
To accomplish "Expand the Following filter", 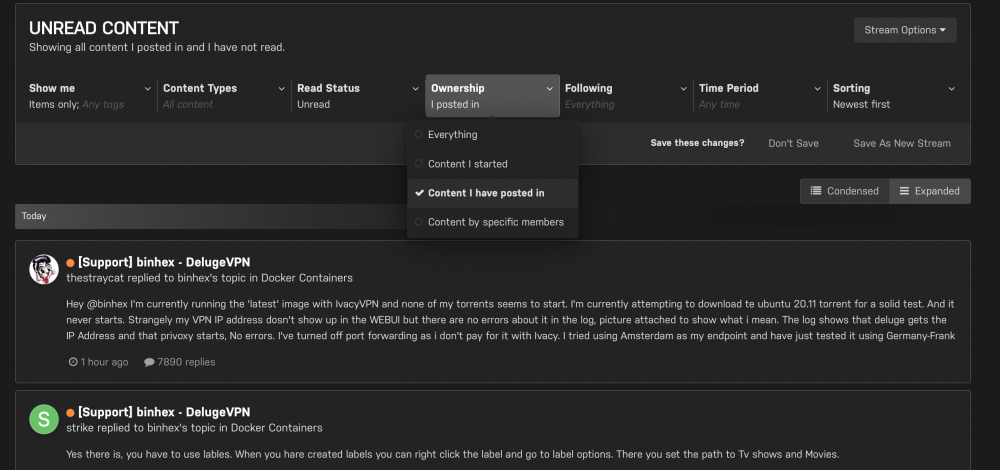I will click(626, 96).
